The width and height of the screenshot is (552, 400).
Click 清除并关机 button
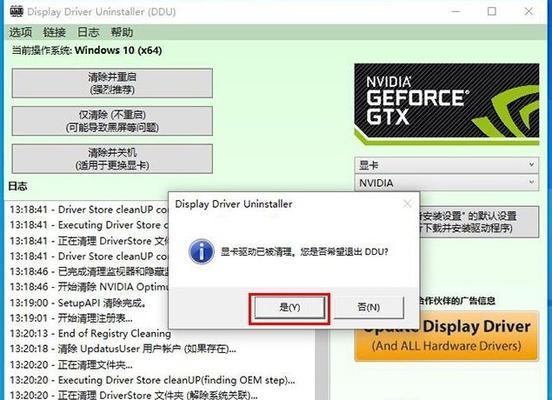[x=112, y=158]
